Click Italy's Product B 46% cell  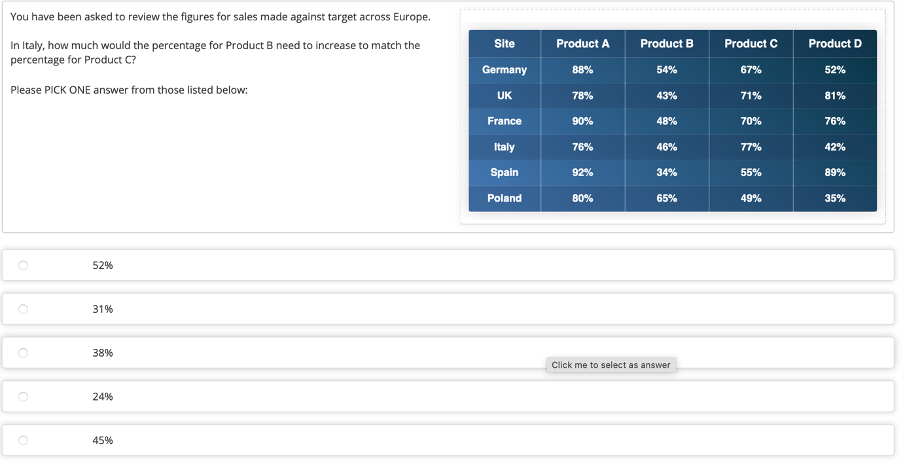(x=667, y=147)
